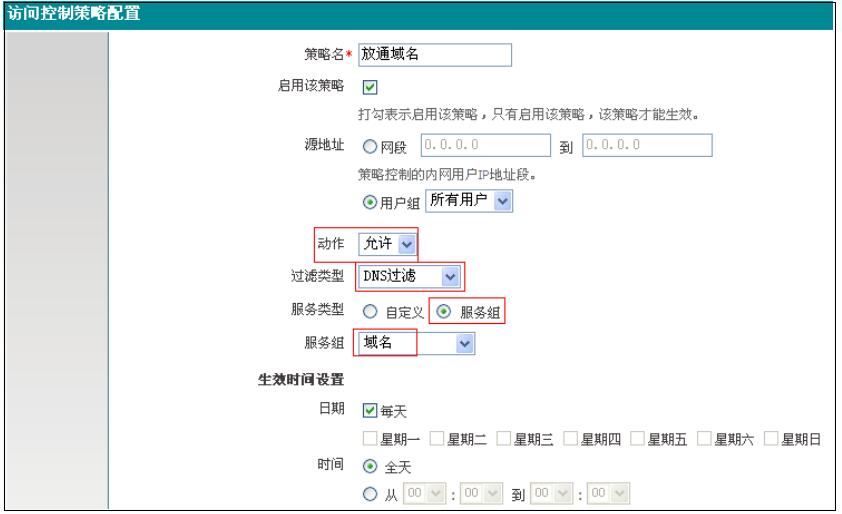Click the source end IP address field
Image resolution: width=842 pixels, height=514 pixels.
(x=646, y=146)
